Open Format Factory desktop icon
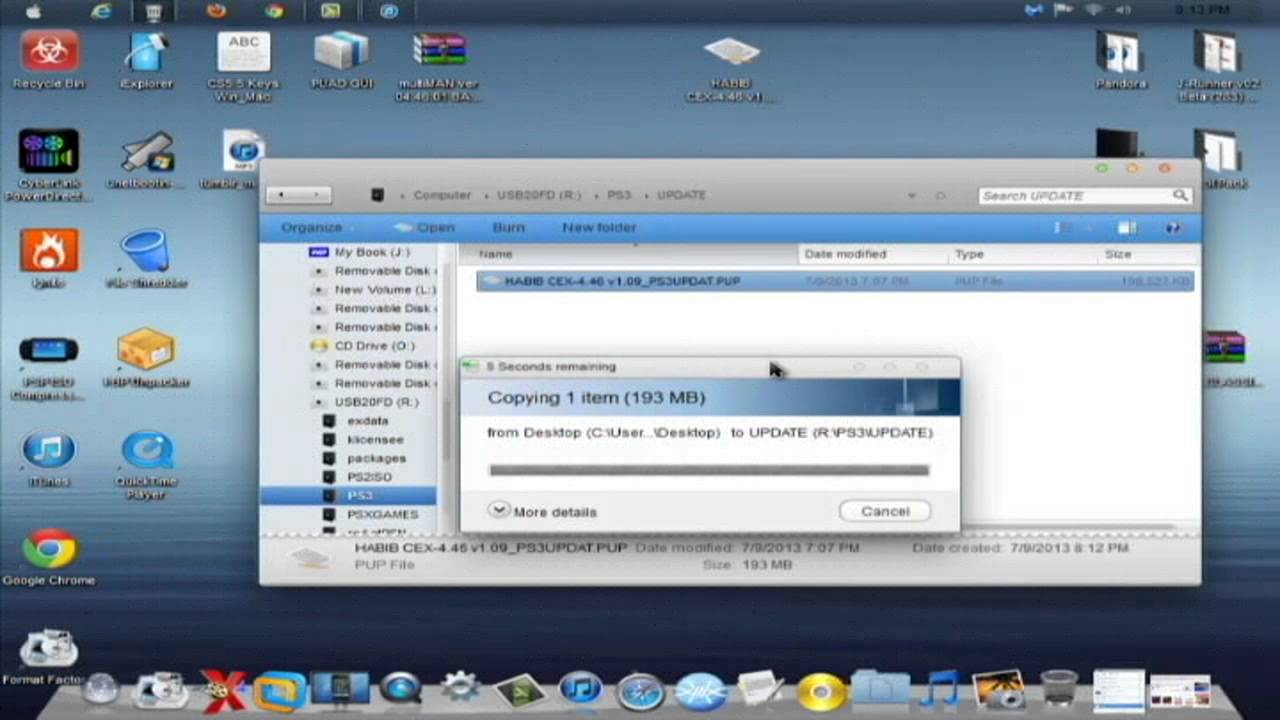Viewport: 1280px width, 720px height. (x=46, y=656)
